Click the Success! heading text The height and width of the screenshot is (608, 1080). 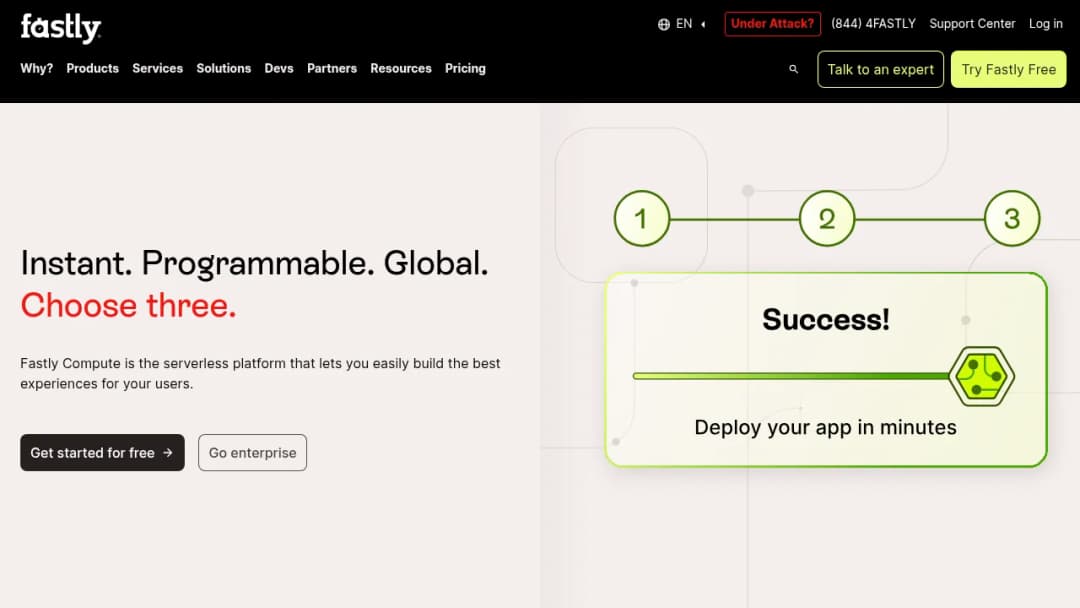826,319
